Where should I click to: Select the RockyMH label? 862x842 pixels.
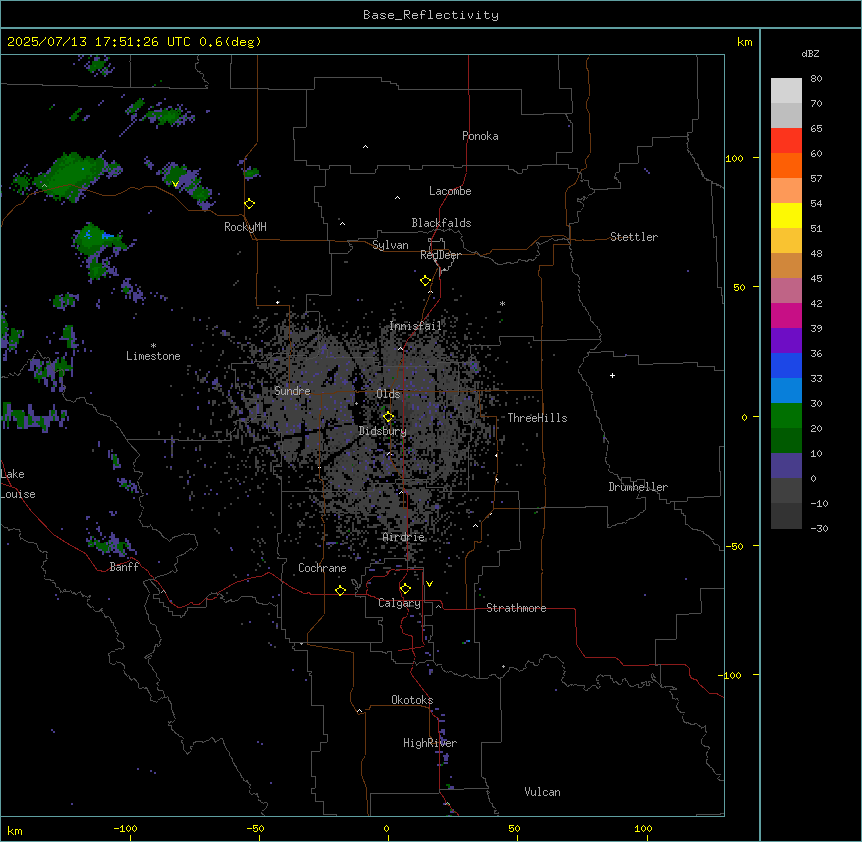click(245, 227)
